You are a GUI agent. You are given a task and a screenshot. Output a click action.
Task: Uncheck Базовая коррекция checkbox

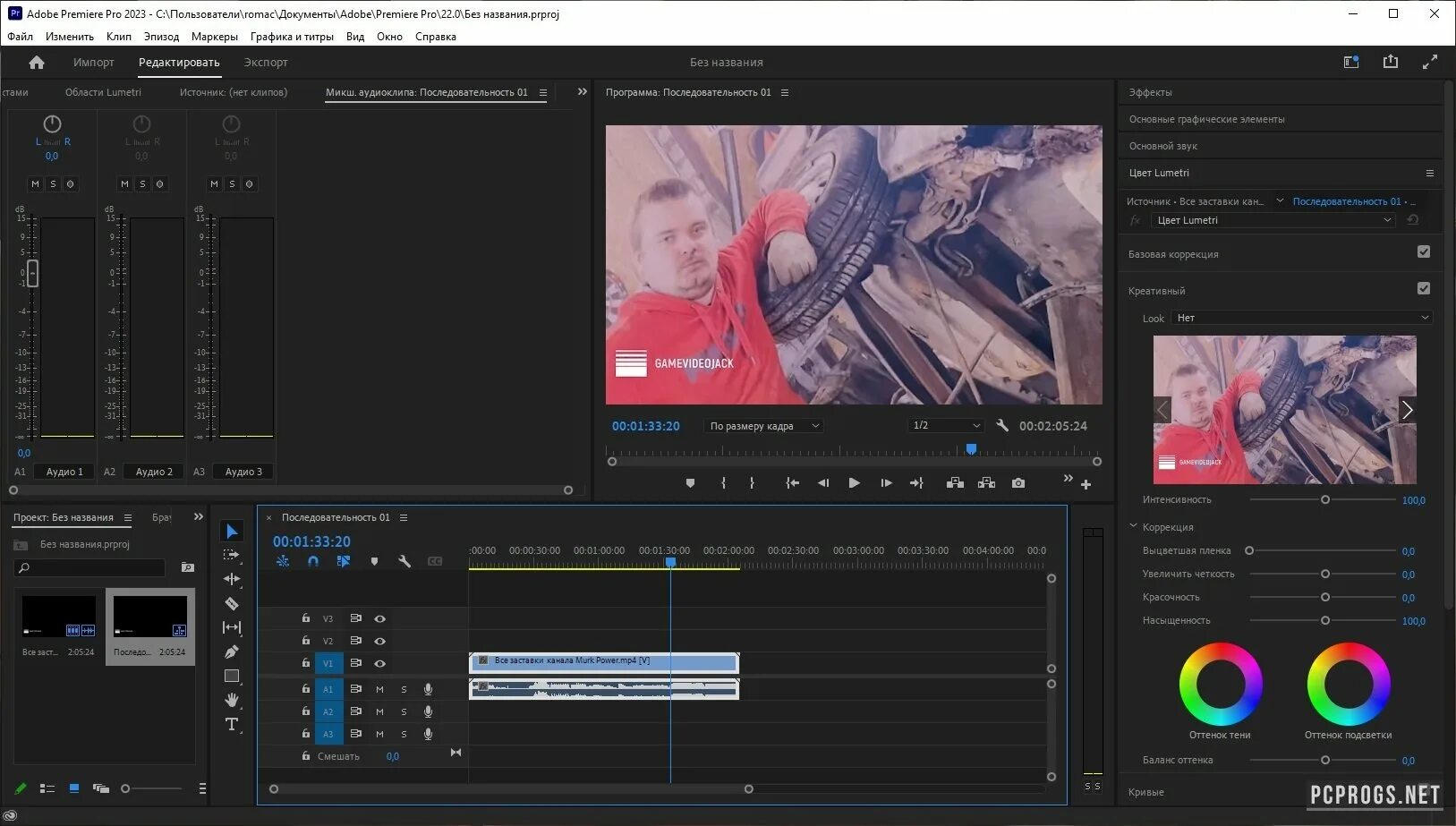1424,252
